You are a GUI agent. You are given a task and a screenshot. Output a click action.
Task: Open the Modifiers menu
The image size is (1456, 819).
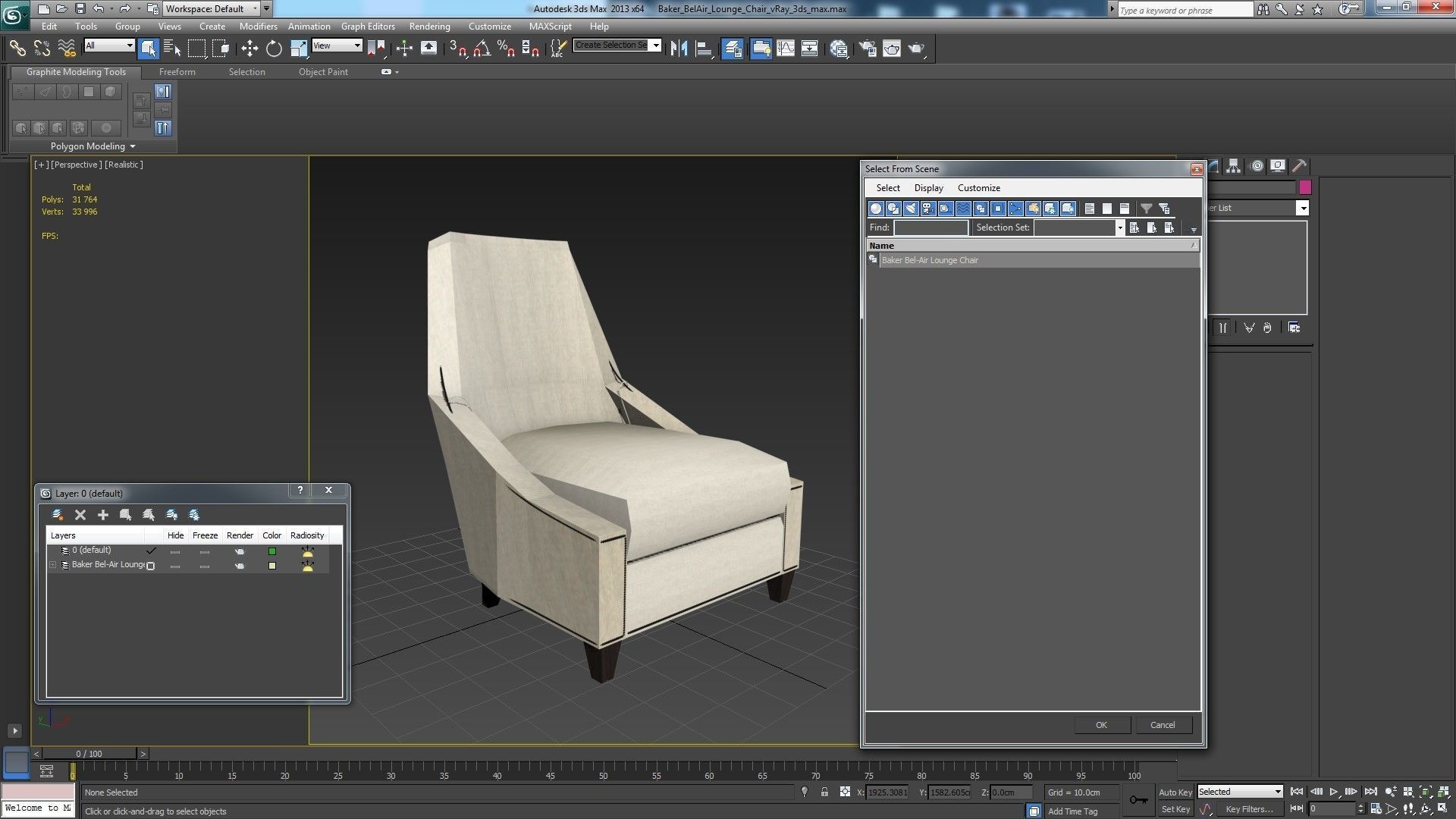(x=258, y=26)
